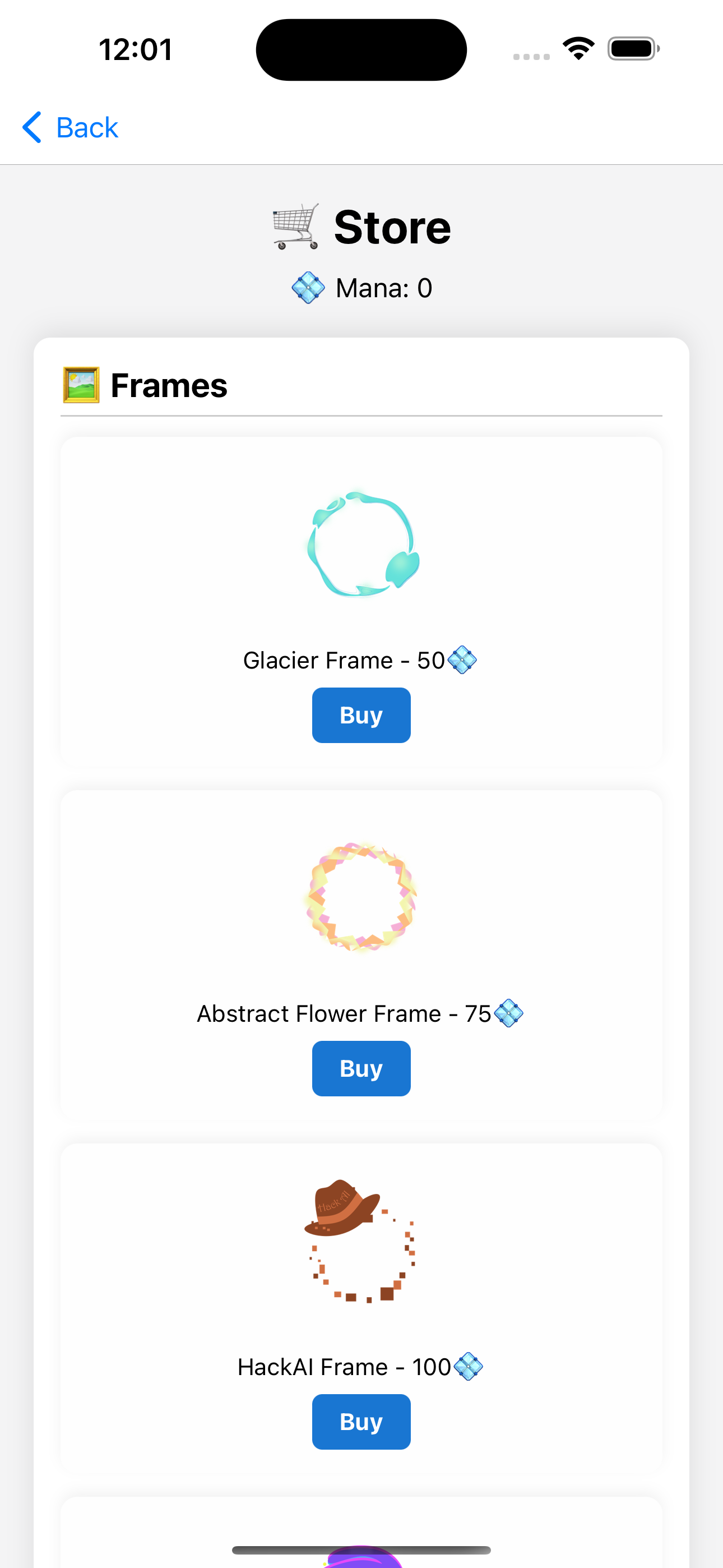The image size is (723, 1568).
Task: Select the Glacier Frame preview image
Action: coord(363,543)
